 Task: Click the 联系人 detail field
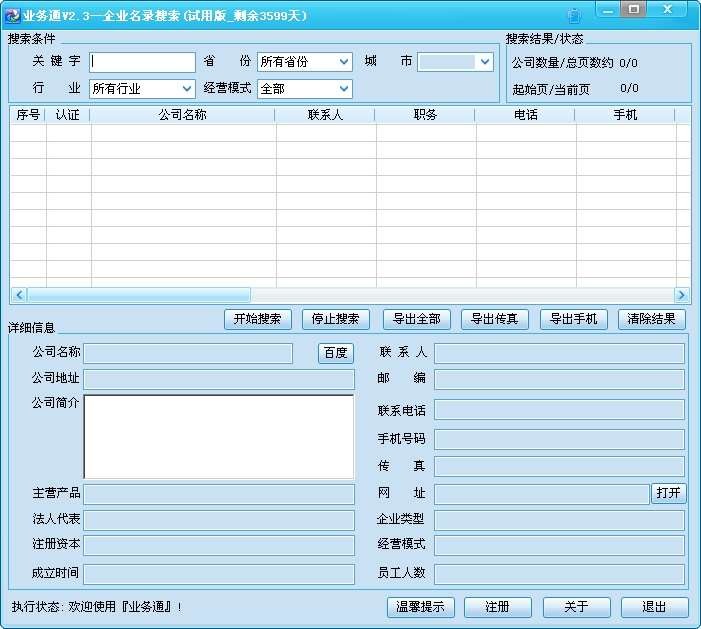[559, 354]
